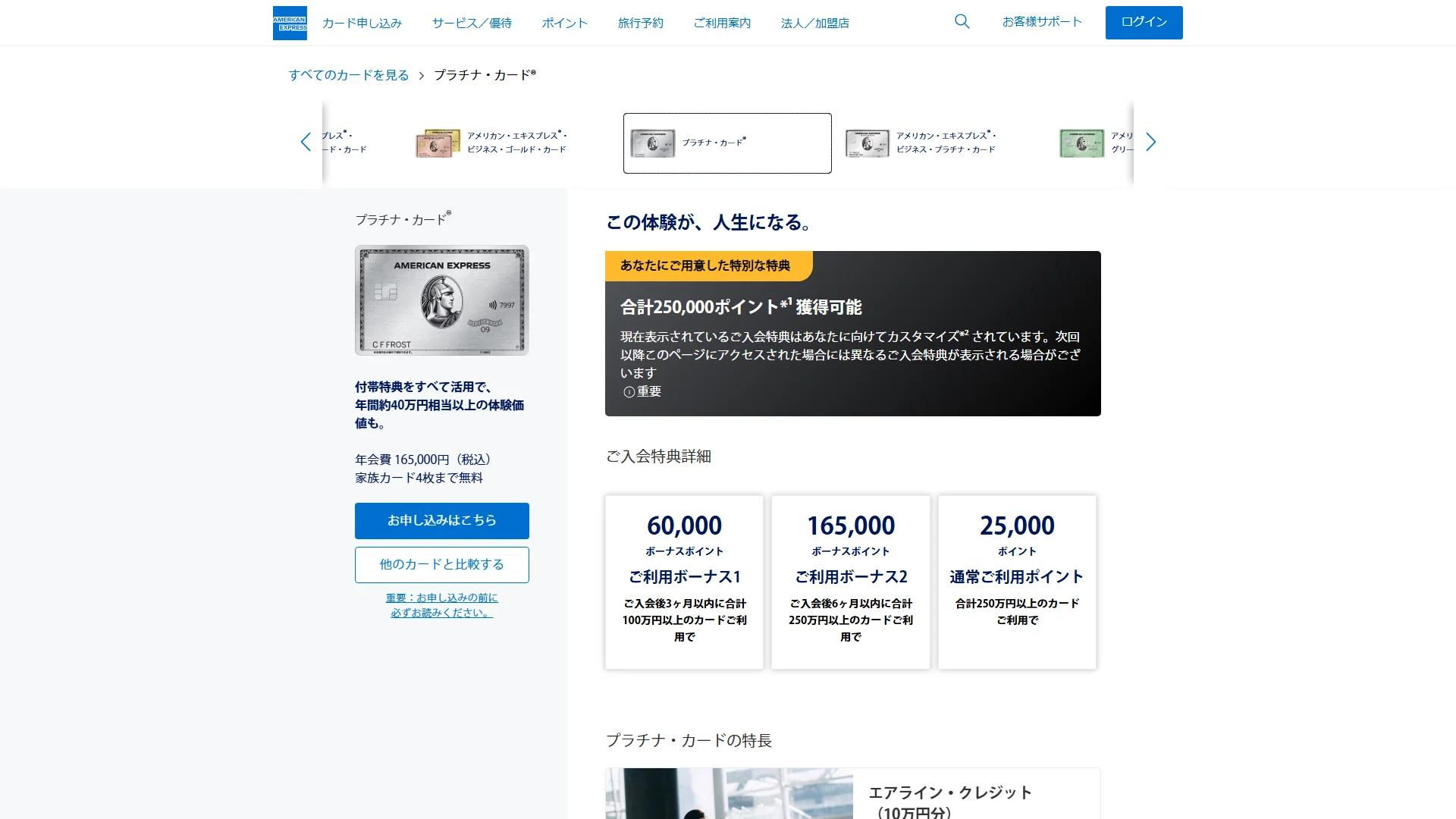1456x819 pixels.
Task: Select the プラチナ・カード carousel item
Action: [727, 143]
